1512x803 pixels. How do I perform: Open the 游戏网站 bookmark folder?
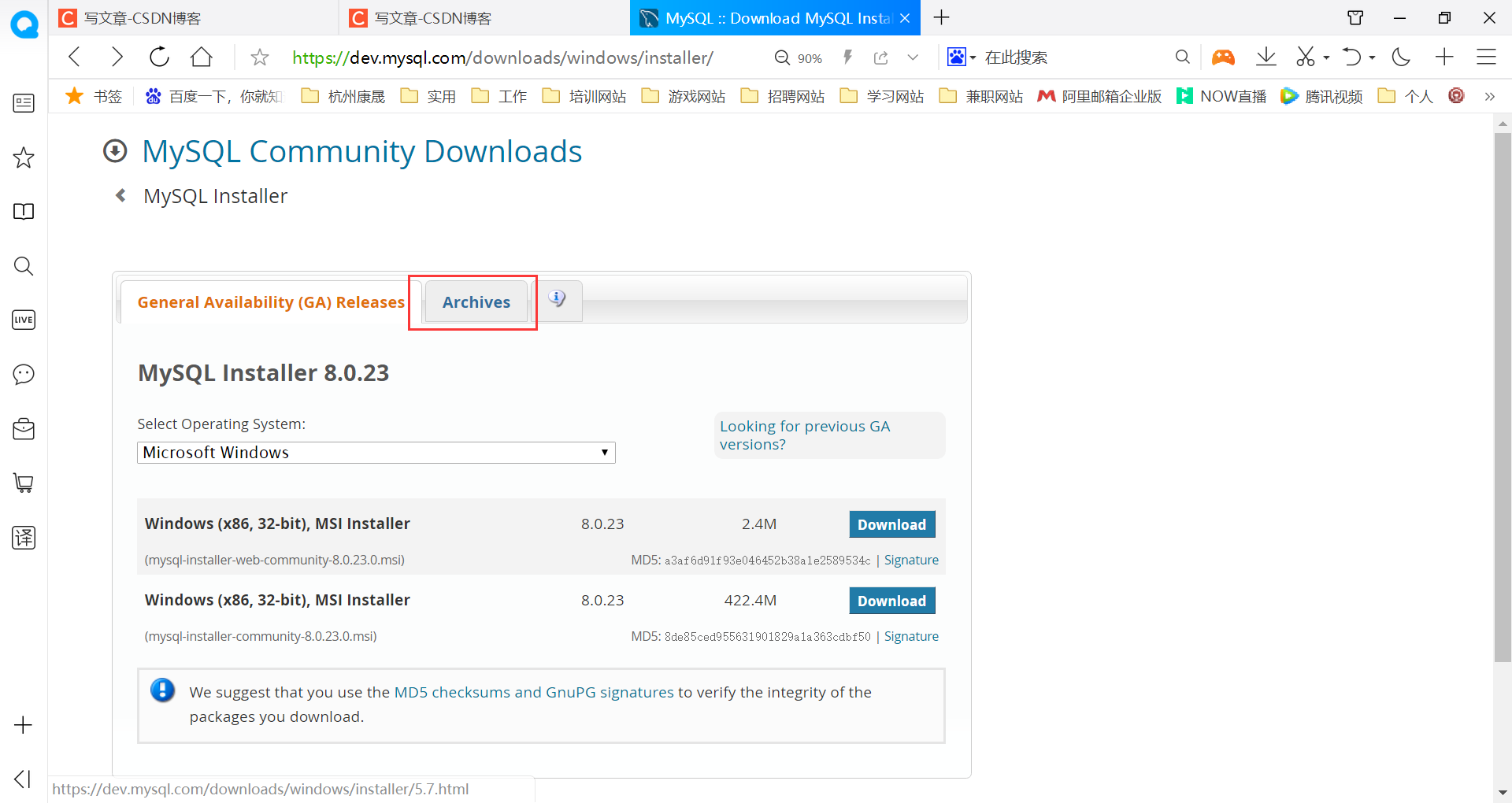(684, 96)
